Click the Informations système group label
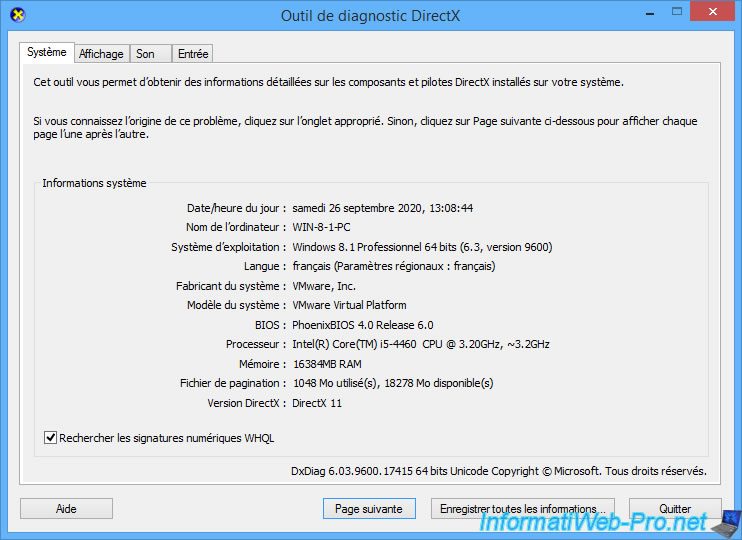742x540 pixels. pyautogui.click(x=94, y=183)
